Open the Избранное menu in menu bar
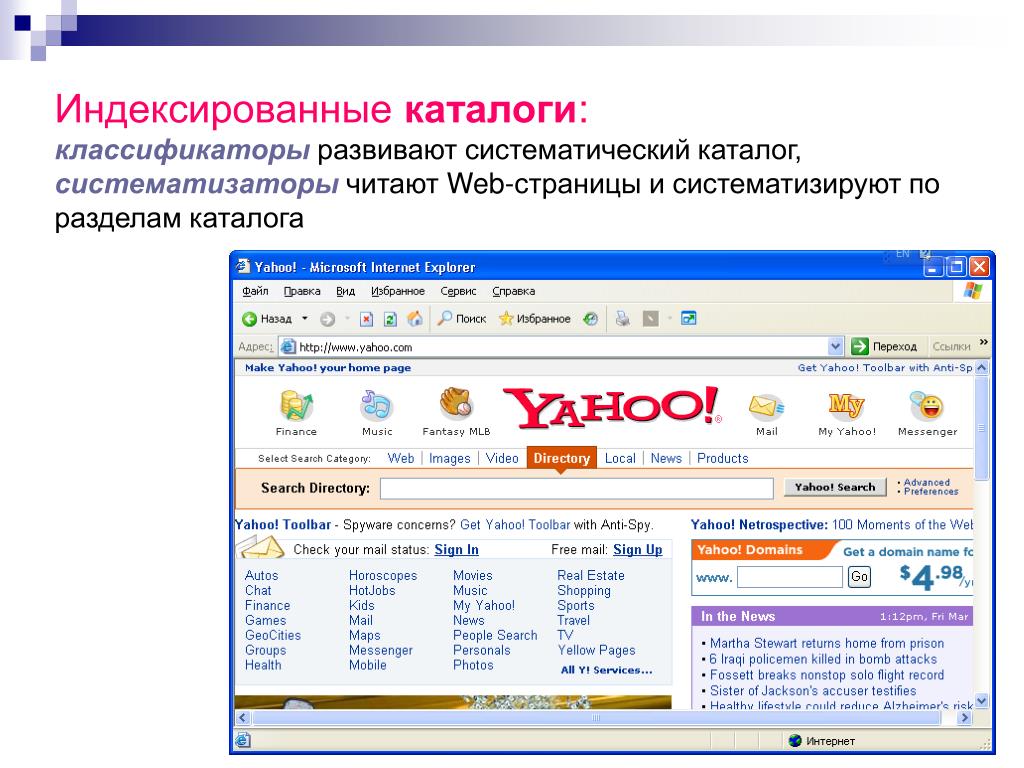This screenshot has width=1024, height=768. [x=398, y=291]
